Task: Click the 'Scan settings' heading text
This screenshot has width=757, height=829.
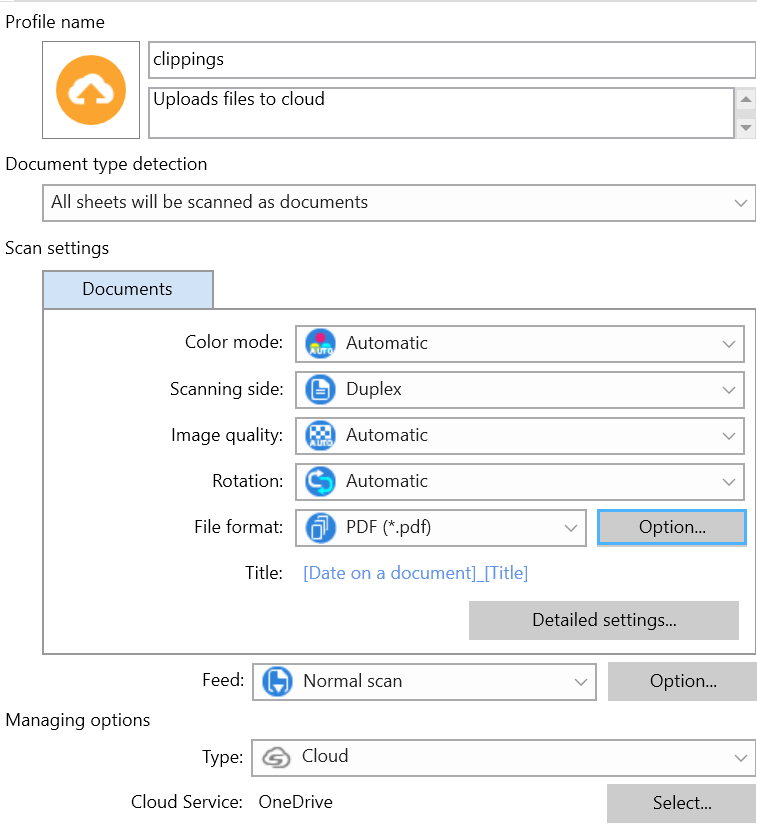Action: [57, 248]
